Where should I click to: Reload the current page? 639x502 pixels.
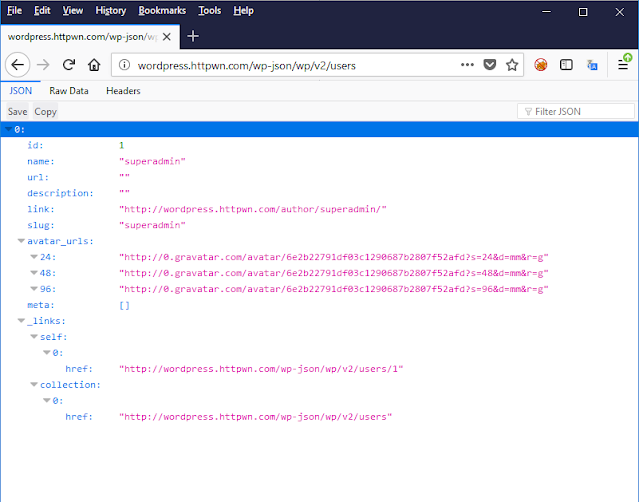coord(68,65)
